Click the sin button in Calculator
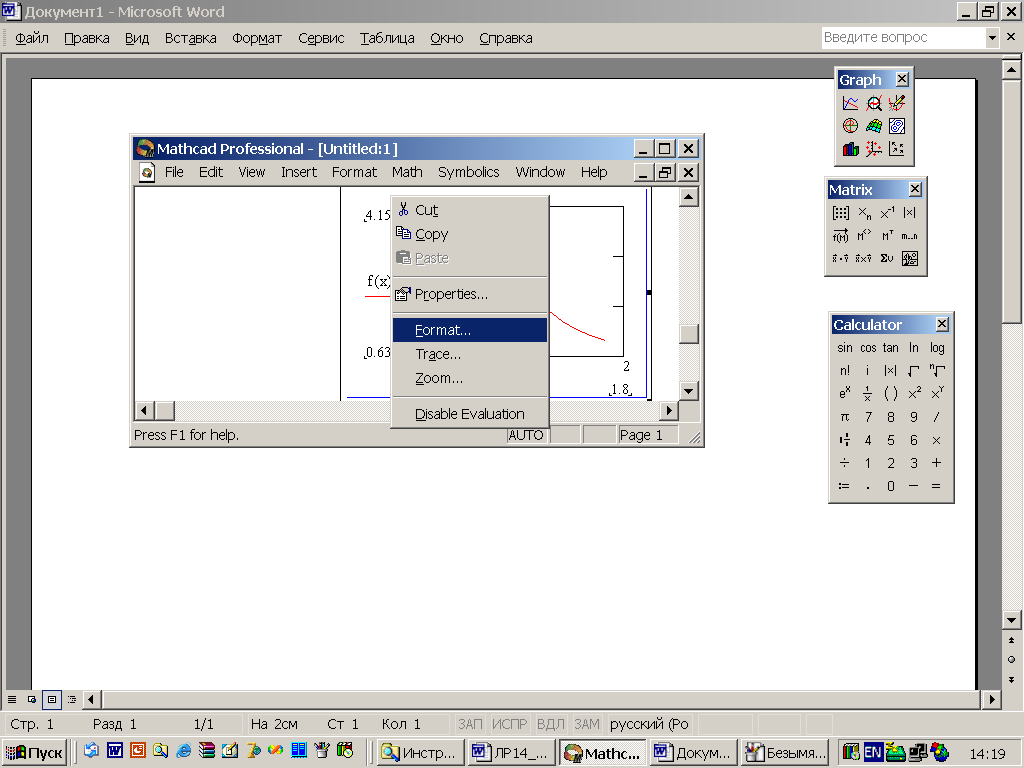1024x768 pixels. point(844,348)
